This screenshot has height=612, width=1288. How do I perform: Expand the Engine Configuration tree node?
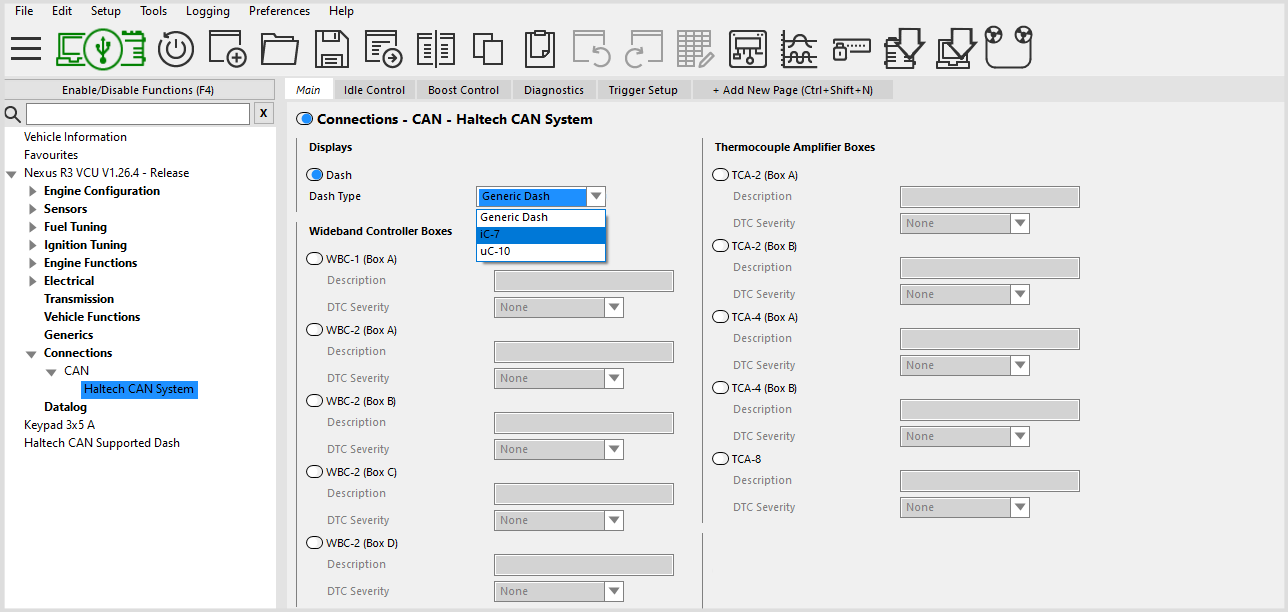[x=33, y=191]
